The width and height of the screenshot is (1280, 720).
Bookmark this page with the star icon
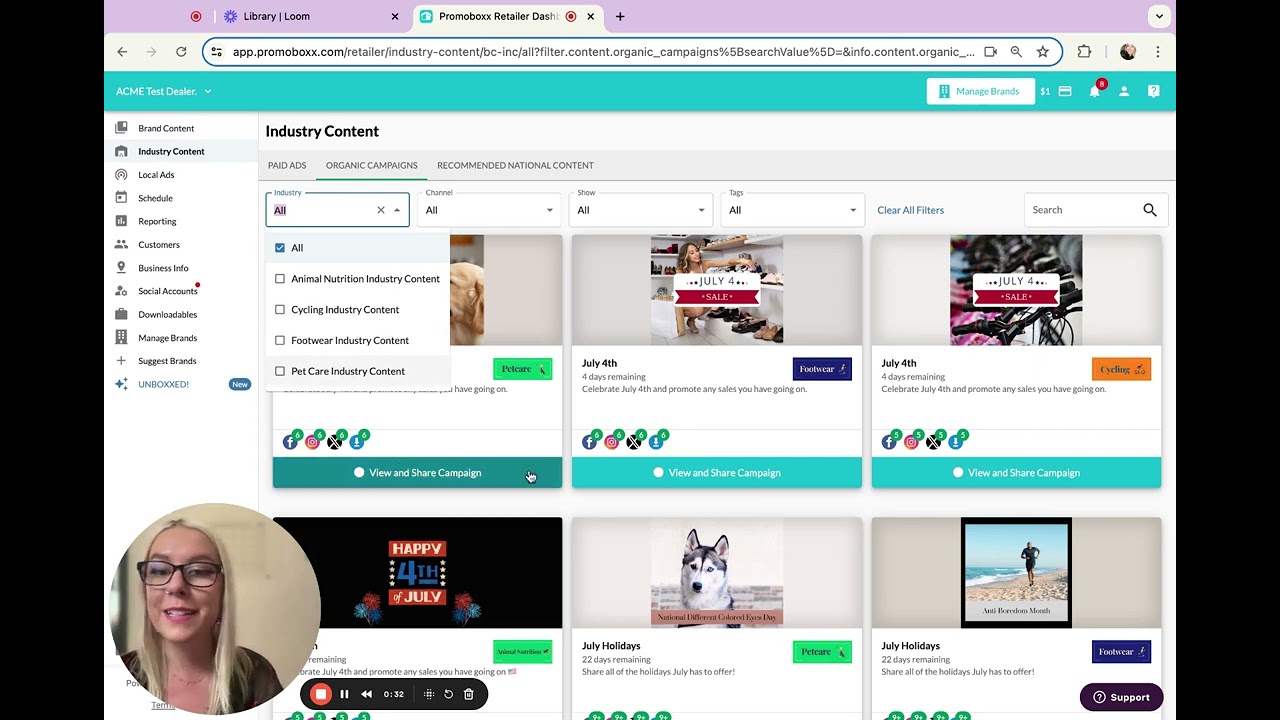pyautogui.click(x=1043, y=52)
